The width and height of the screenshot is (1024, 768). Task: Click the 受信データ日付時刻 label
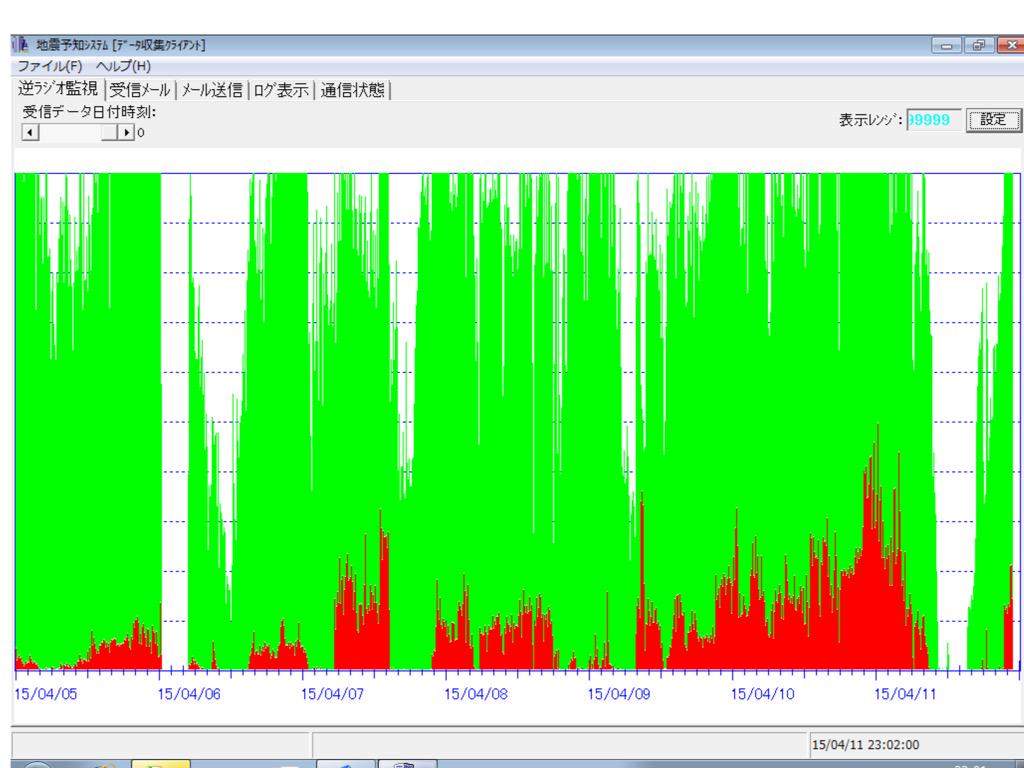[x=89, y=112]
